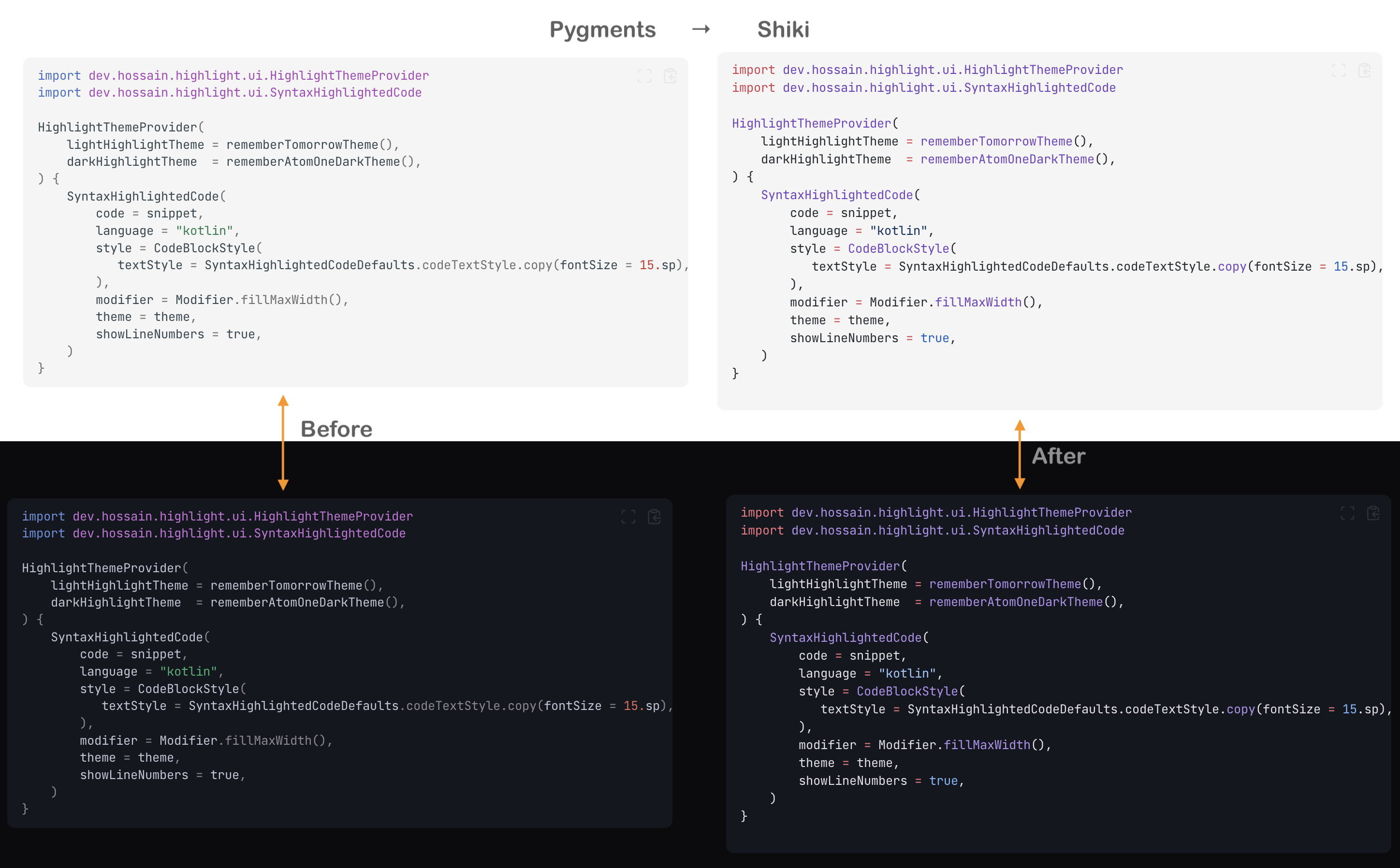This screenshot has width=1400, height=868.
Task: Click rememberTomorrowTheme in light Shiki block
Action: (996, 141)
